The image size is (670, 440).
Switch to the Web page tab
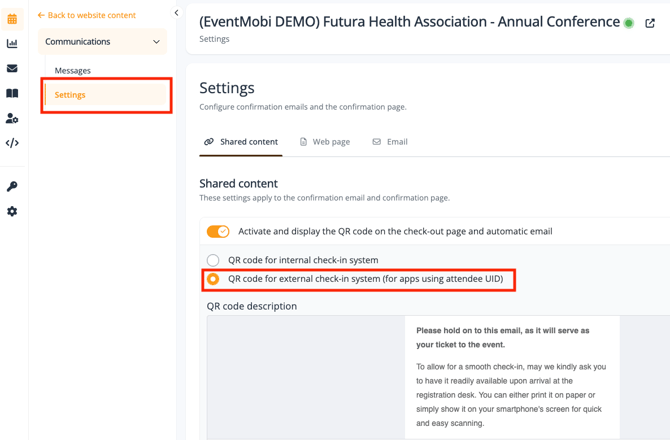pyautogui.click(x=325, y=142)
